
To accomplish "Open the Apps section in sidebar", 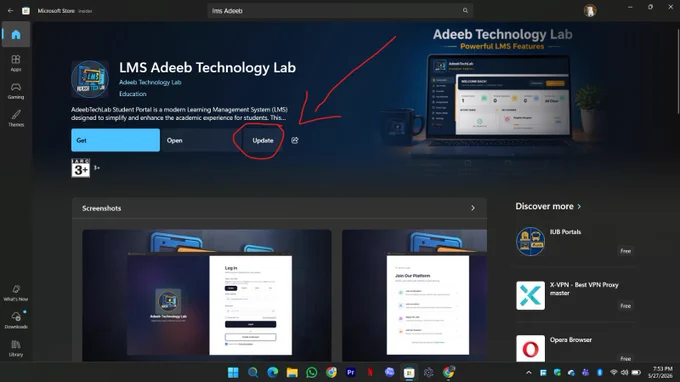I will [x=16, y=63].
